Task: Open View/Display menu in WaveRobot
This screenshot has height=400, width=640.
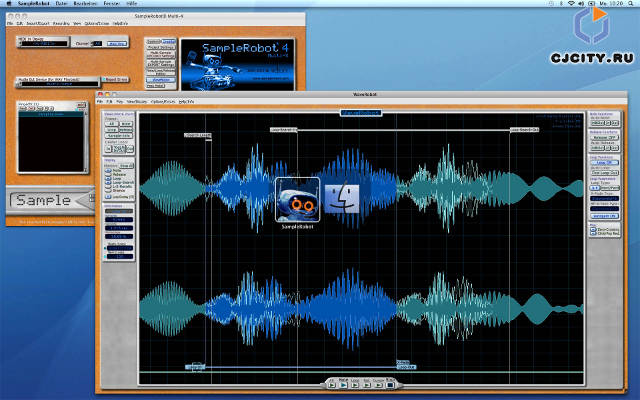Action: (137, 101)
